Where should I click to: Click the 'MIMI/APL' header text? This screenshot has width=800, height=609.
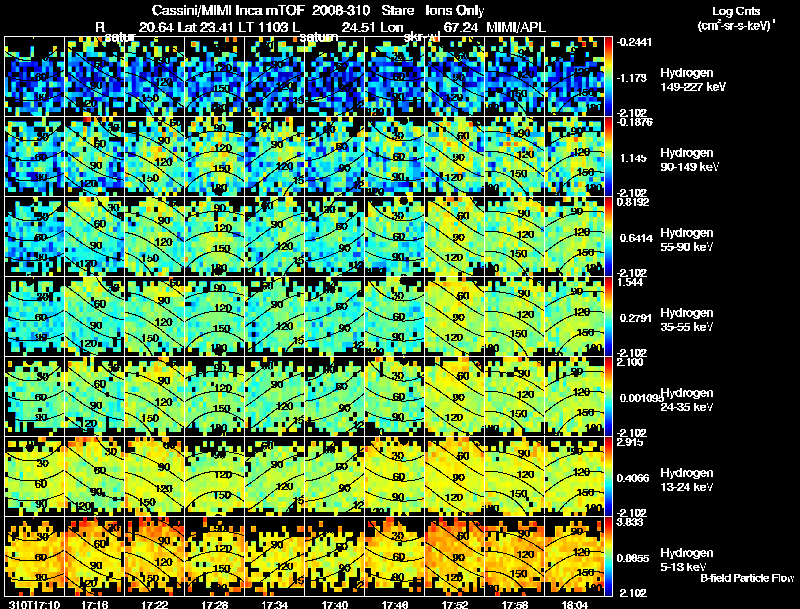tap(516, 28)
